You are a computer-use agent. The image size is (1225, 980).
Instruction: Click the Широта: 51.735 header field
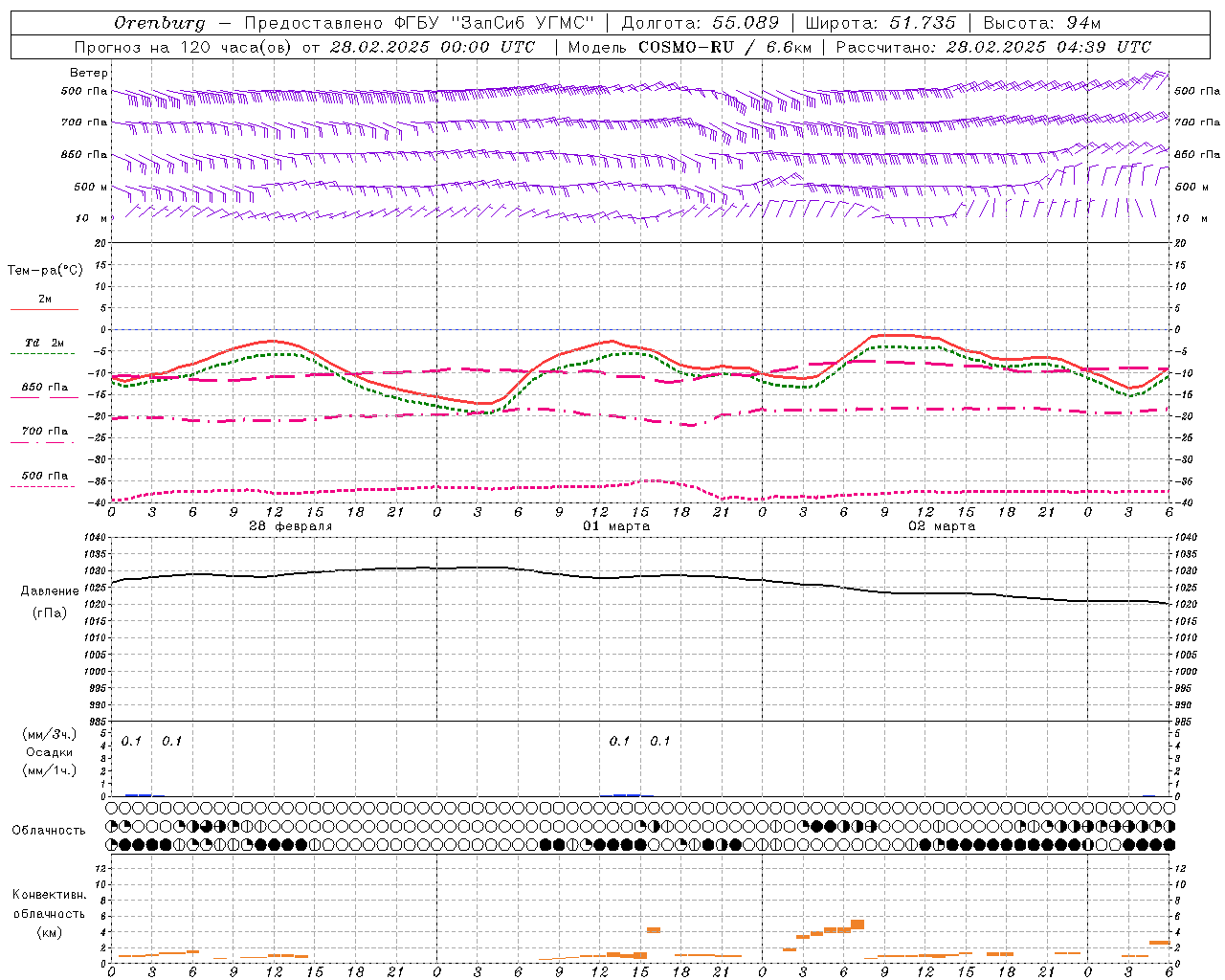point(880,23)
